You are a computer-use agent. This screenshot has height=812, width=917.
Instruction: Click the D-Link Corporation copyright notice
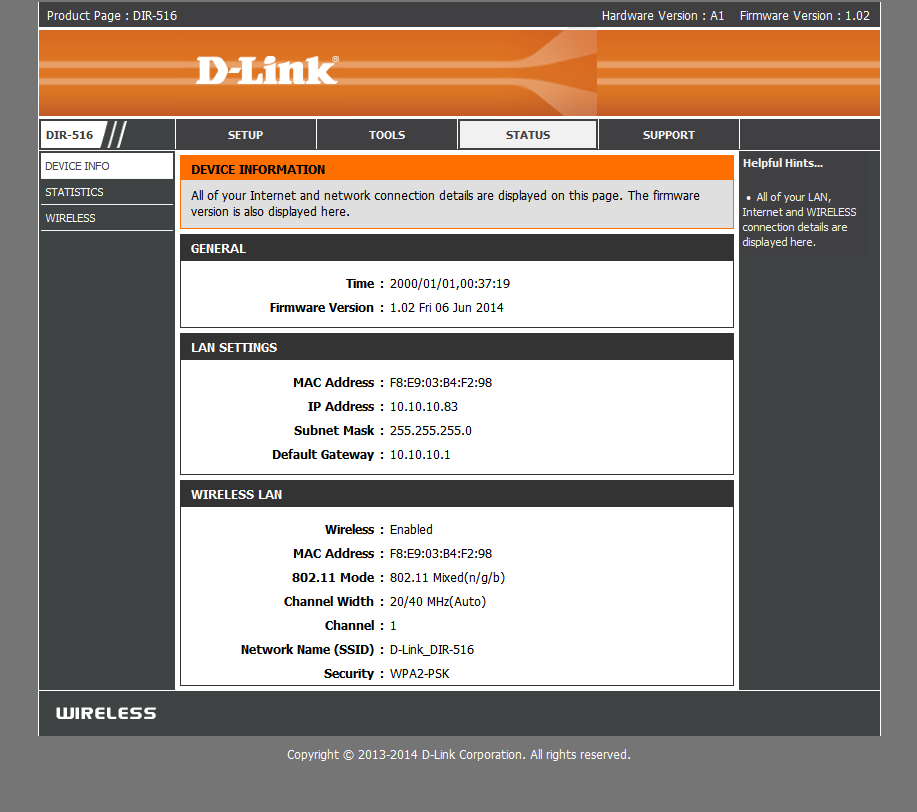[x=458, y=755]
